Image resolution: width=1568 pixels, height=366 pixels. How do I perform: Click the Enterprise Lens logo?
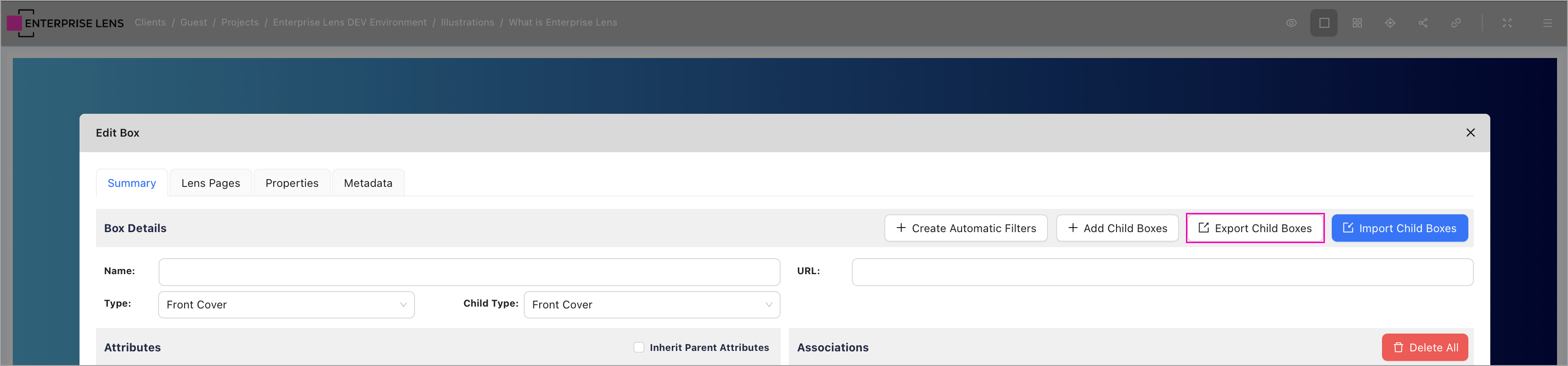click(65, 23)
